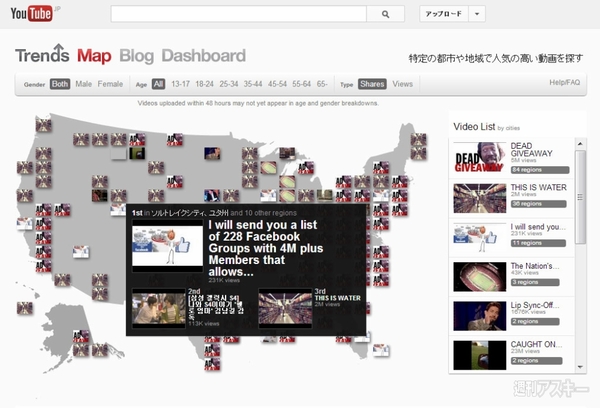Click the YouTube logo

click(31, 14)
